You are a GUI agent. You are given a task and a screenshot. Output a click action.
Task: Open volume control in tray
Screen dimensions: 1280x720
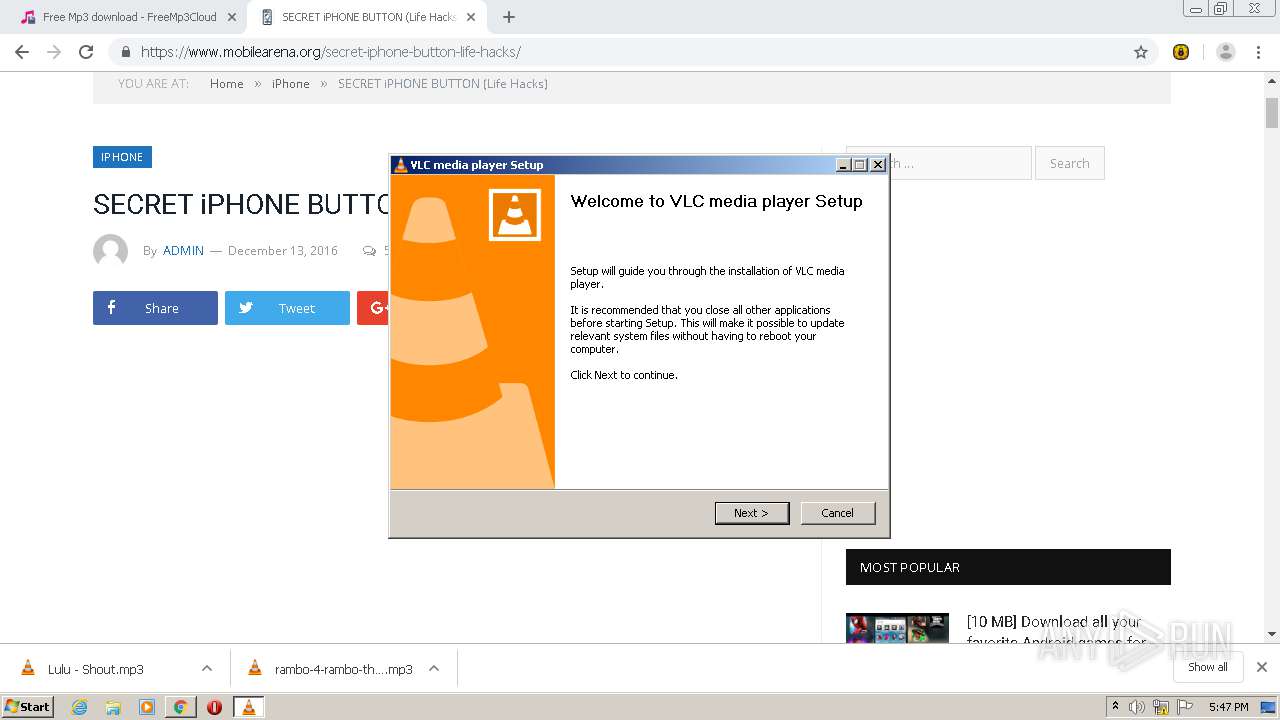[1137, 707]
